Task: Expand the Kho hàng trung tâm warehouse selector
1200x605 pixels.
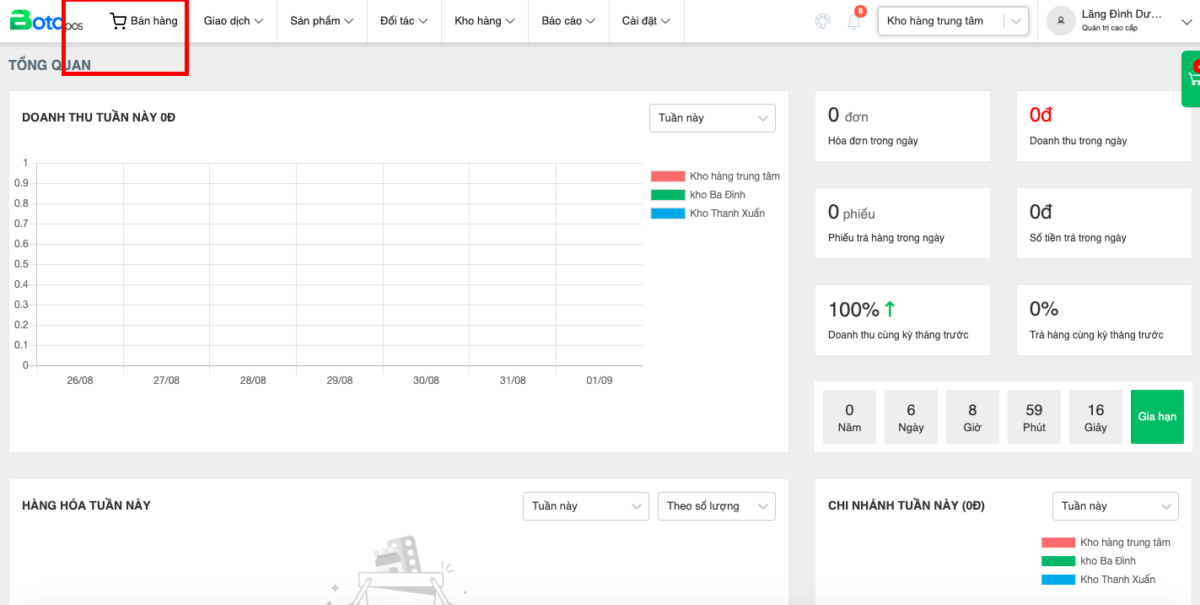Action: 952,21
